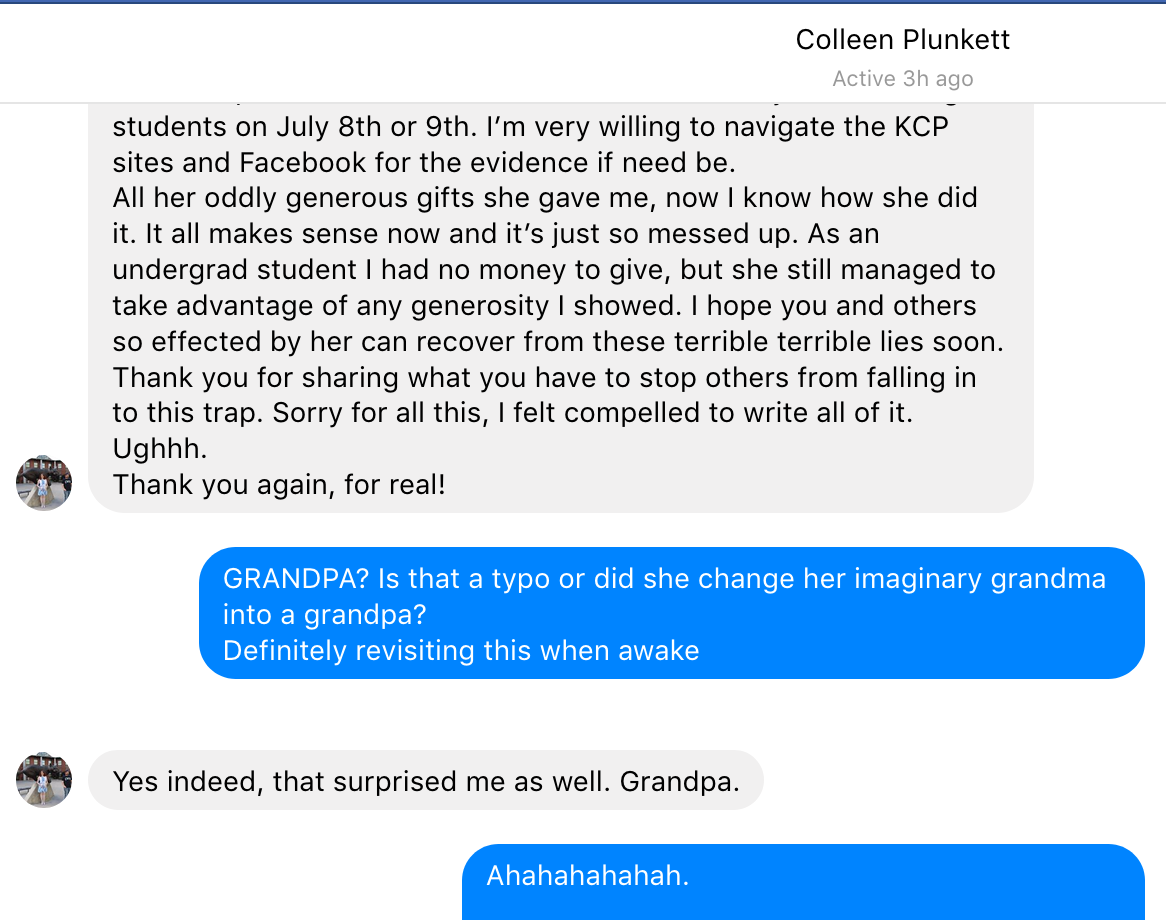Click the line "Thank you again, for real!"
The image size is (1166, 920).
point(279,485)
